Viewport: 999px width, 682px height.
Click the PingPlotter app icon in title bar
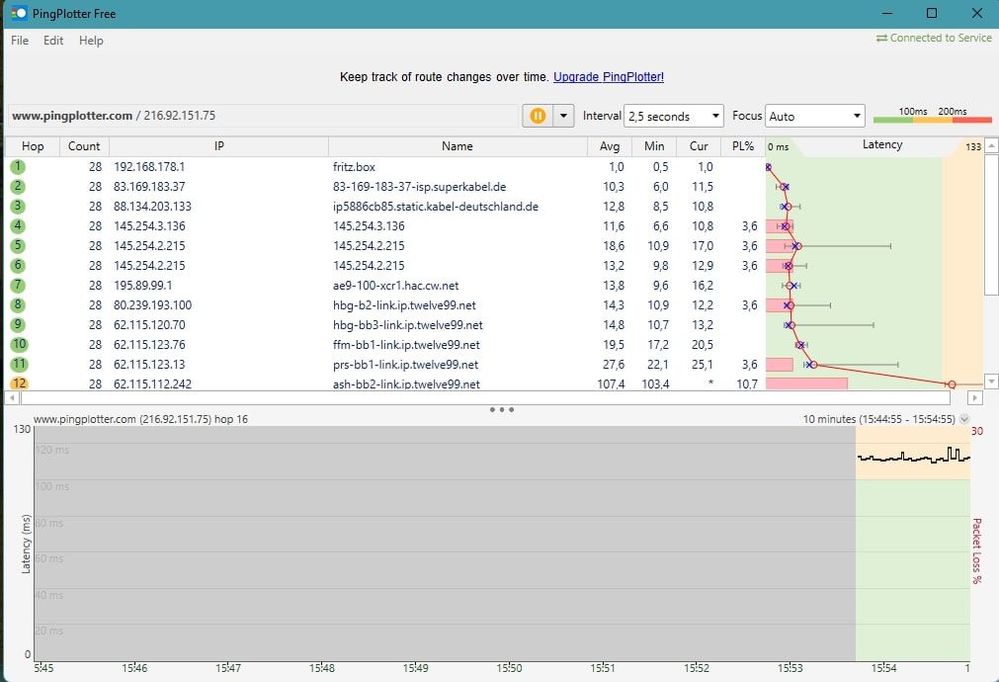click(x=19, y=13)
